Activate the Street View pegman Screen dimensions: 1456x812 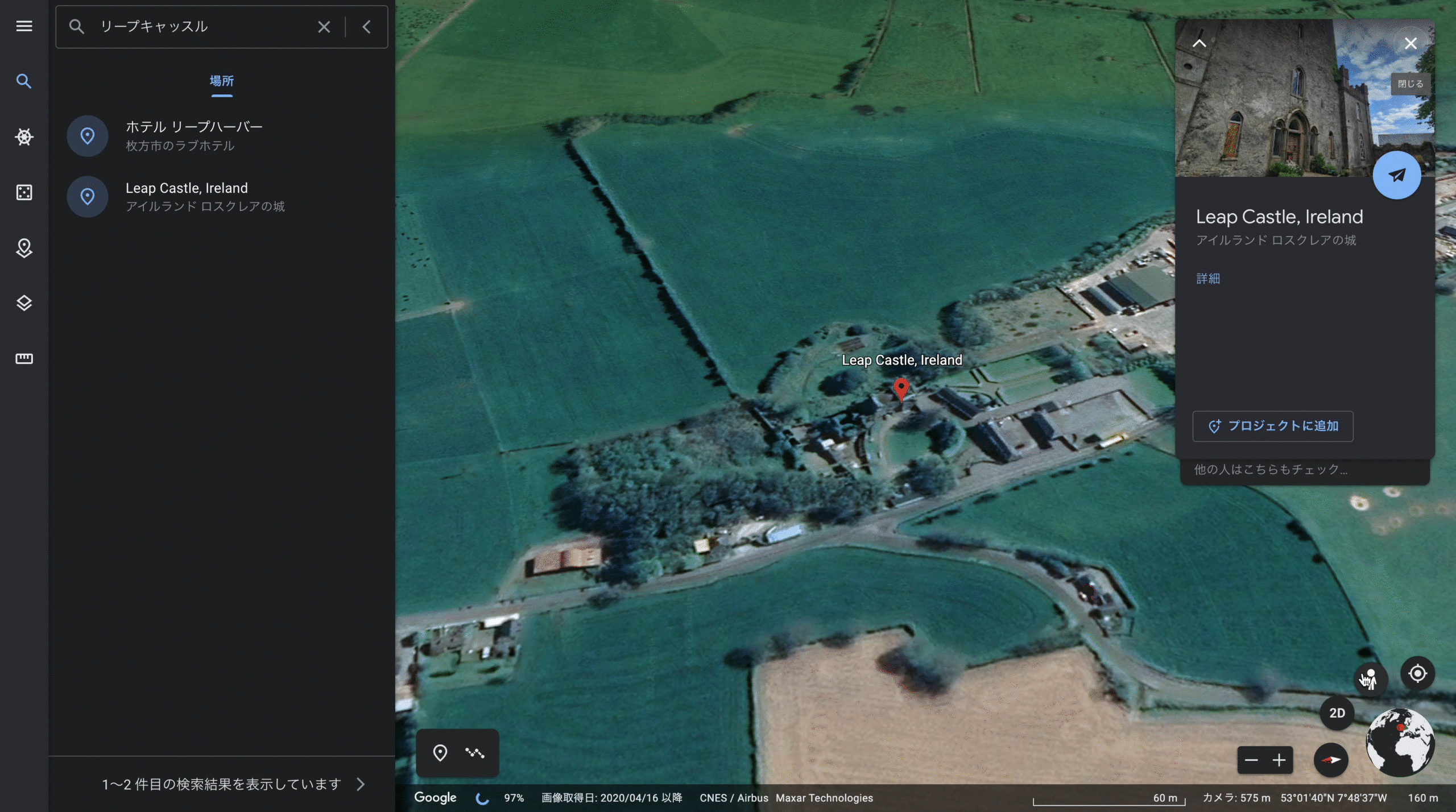(x=1371, y=678)
